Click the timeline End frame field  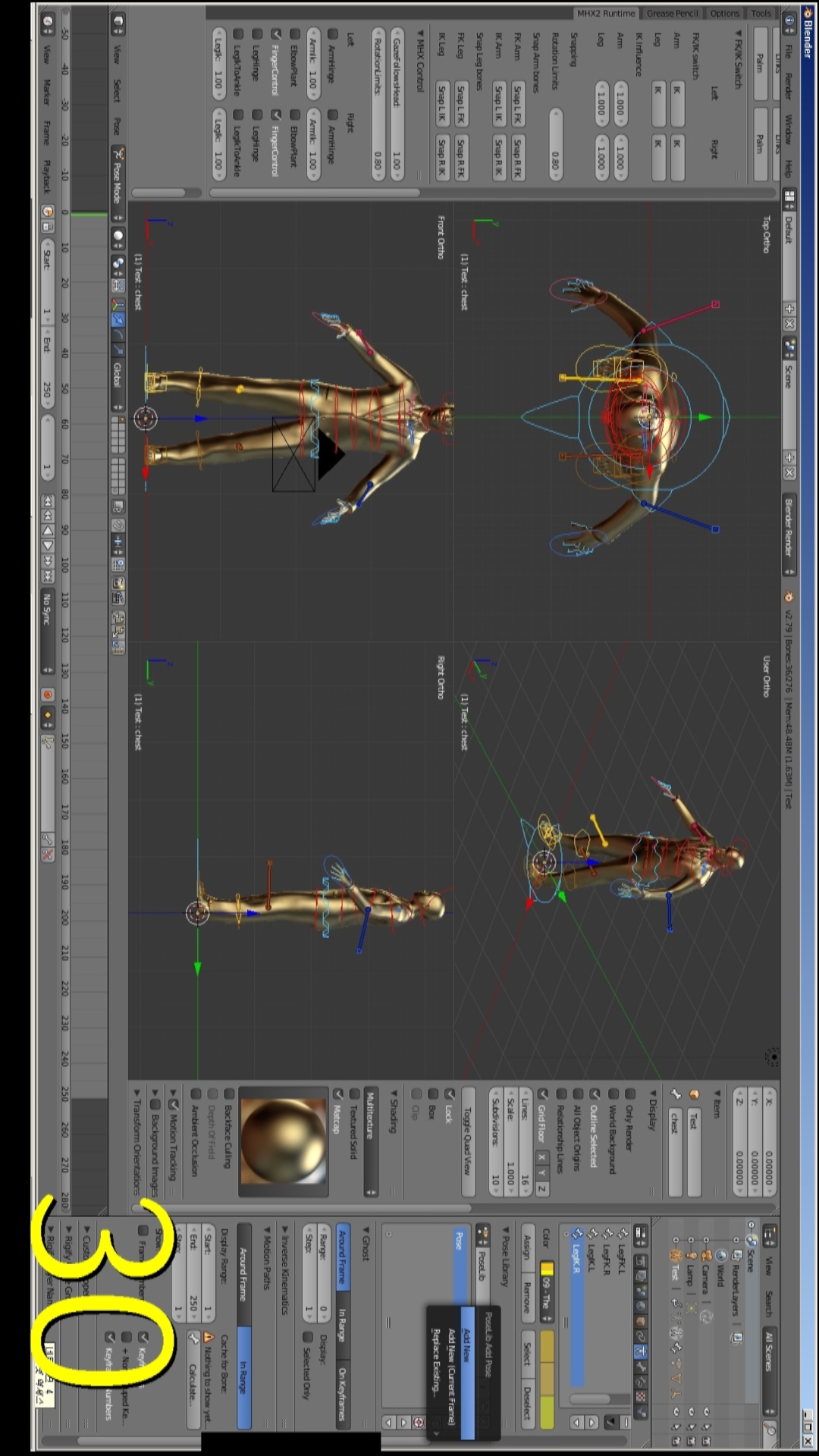[x=47, y=368]
